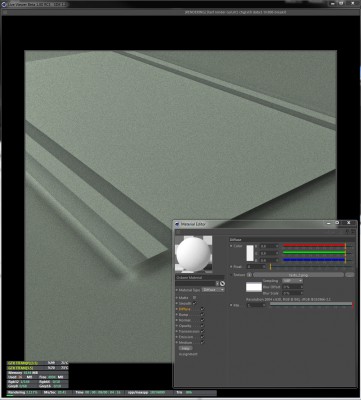This screenshot has width=361, height=400.
Task: Open the Sampling dropdown
Action: click(x=292, y=281)
